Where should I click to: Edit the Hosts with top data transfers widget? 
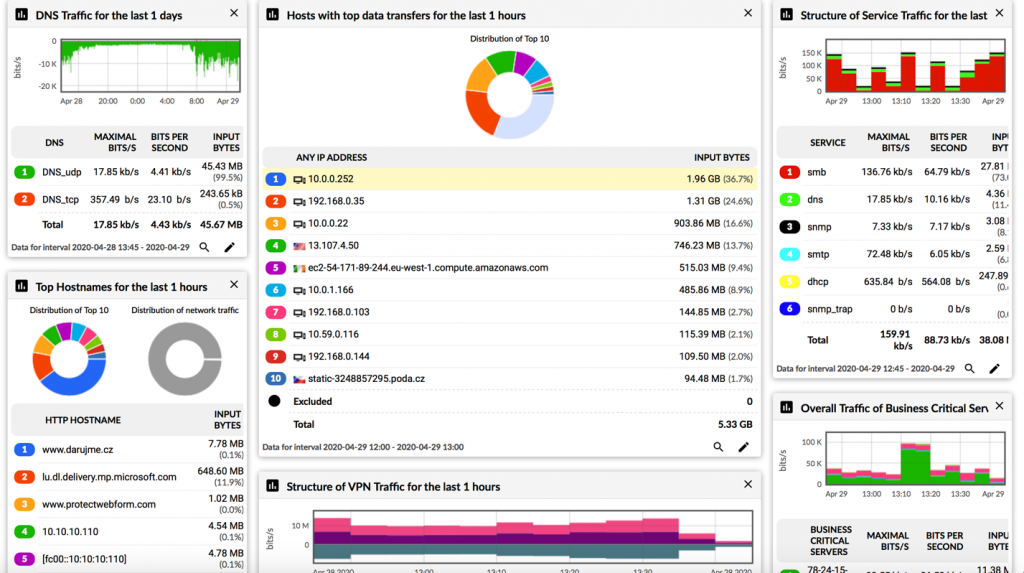[x=743, y=447]
